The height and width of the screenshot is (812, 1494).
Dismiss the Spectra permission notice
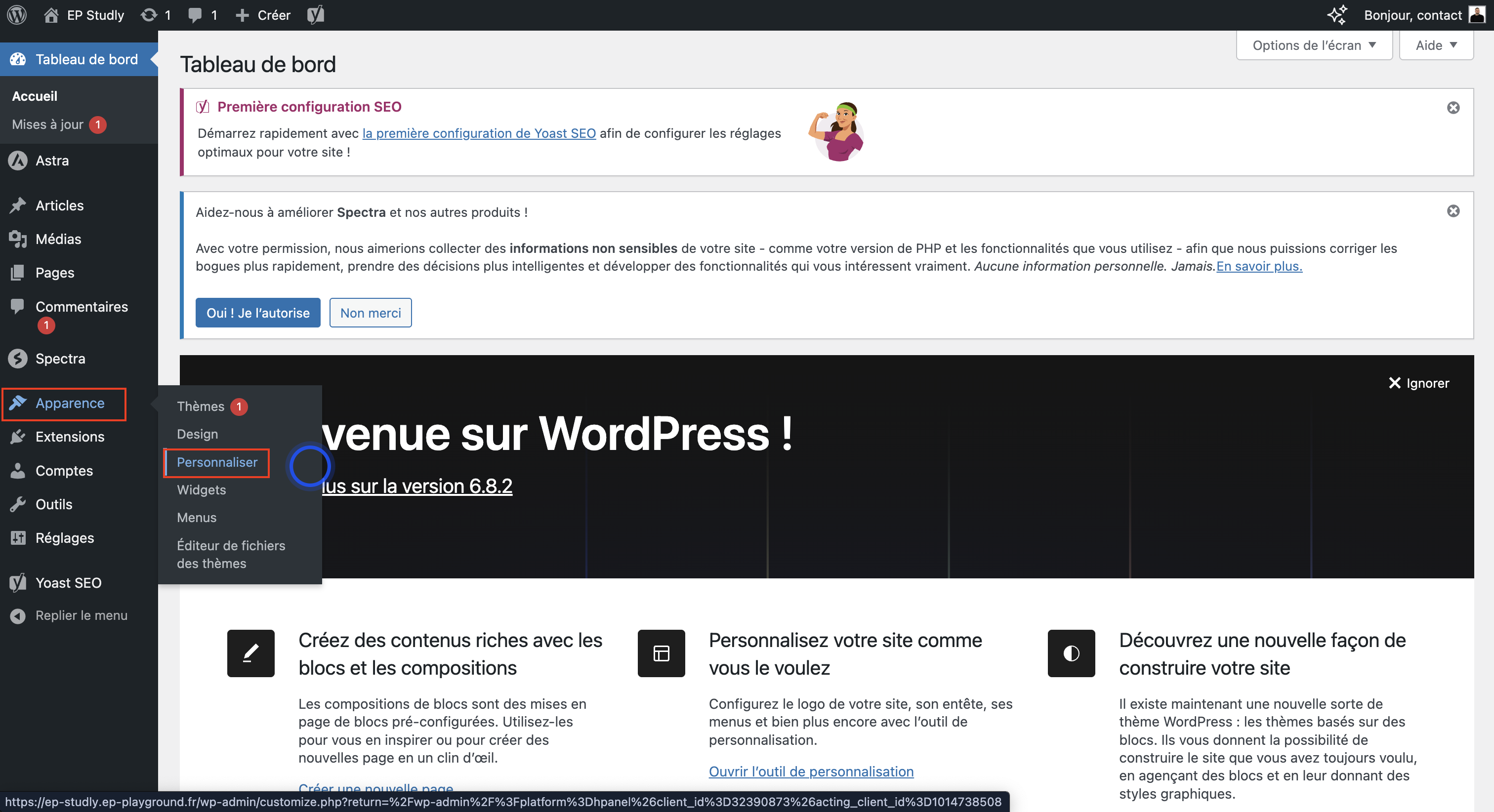point(1453,211)
